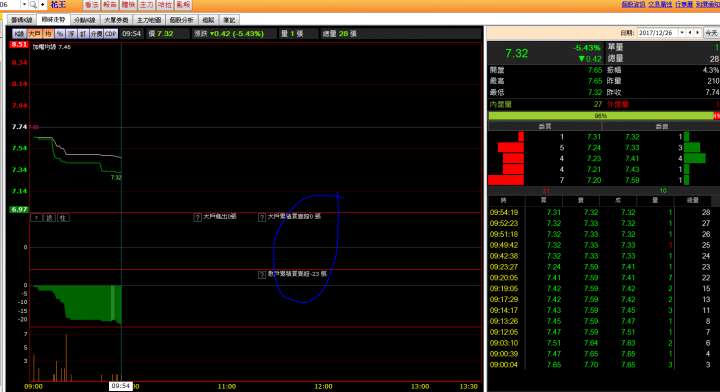Toggle the 均 average line button
The width and height of the screenshot is (720, 392).
tap(48, 34)
